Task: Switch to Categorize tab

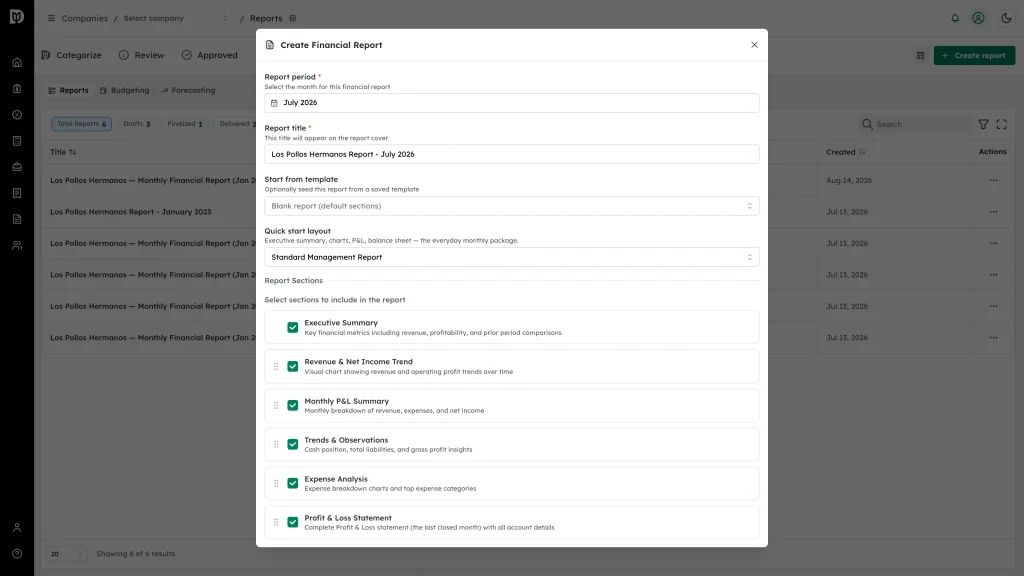Action: 72,56
